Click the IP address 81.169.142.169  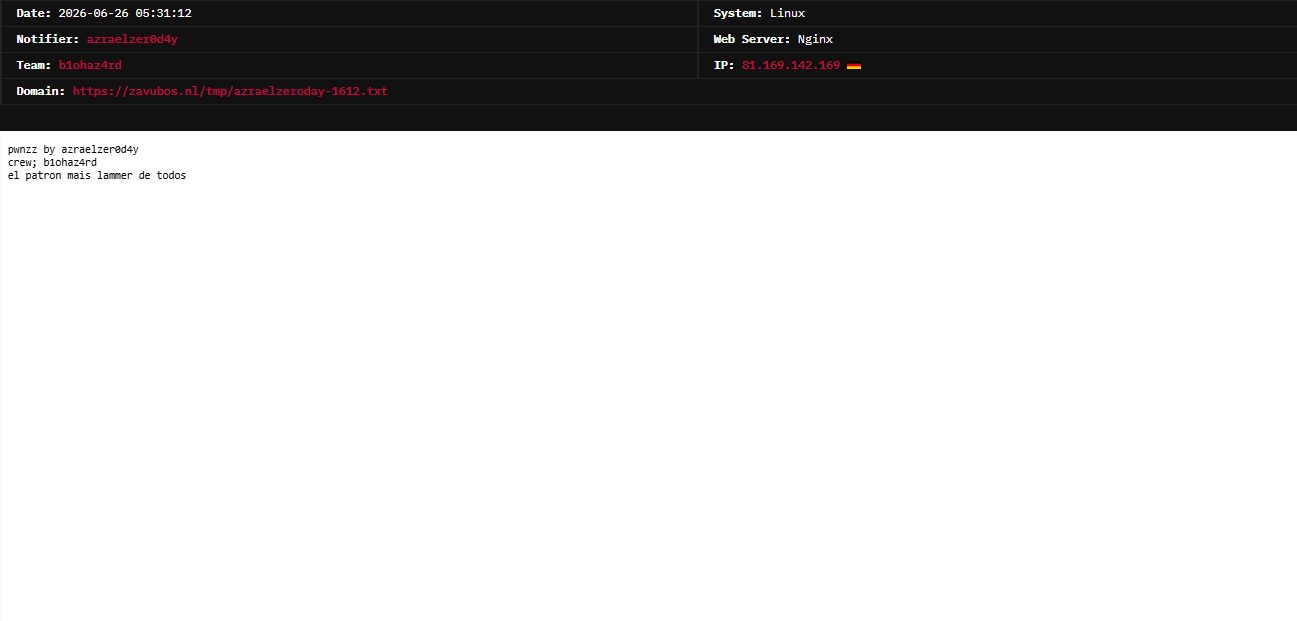(791, 65)
